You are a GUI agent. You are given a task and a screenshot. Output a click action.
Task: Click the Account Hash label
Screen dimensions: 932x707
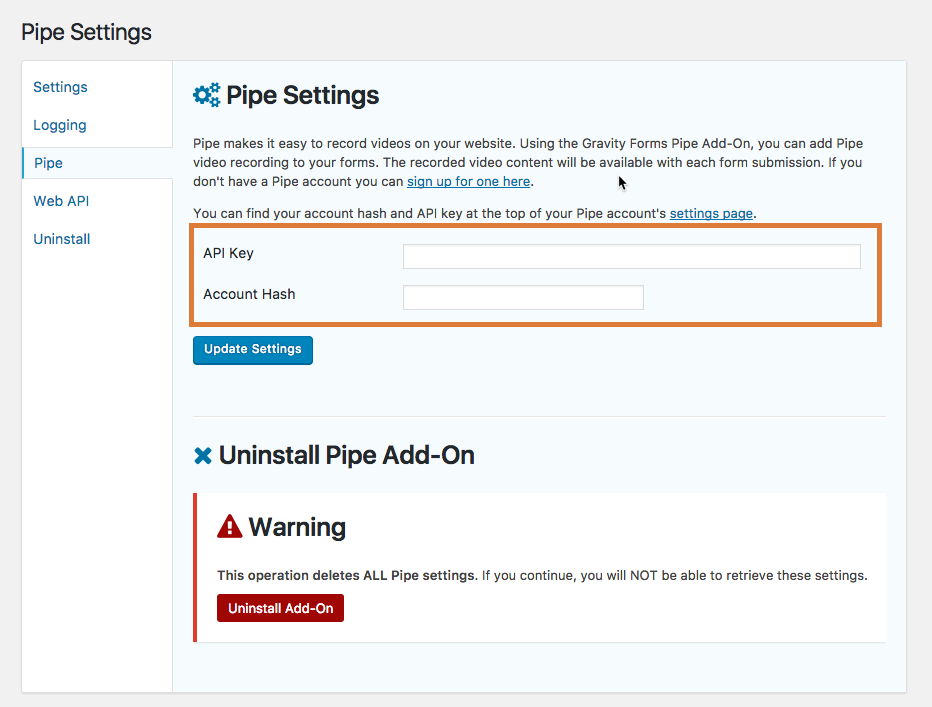click(x=249, y=294)
